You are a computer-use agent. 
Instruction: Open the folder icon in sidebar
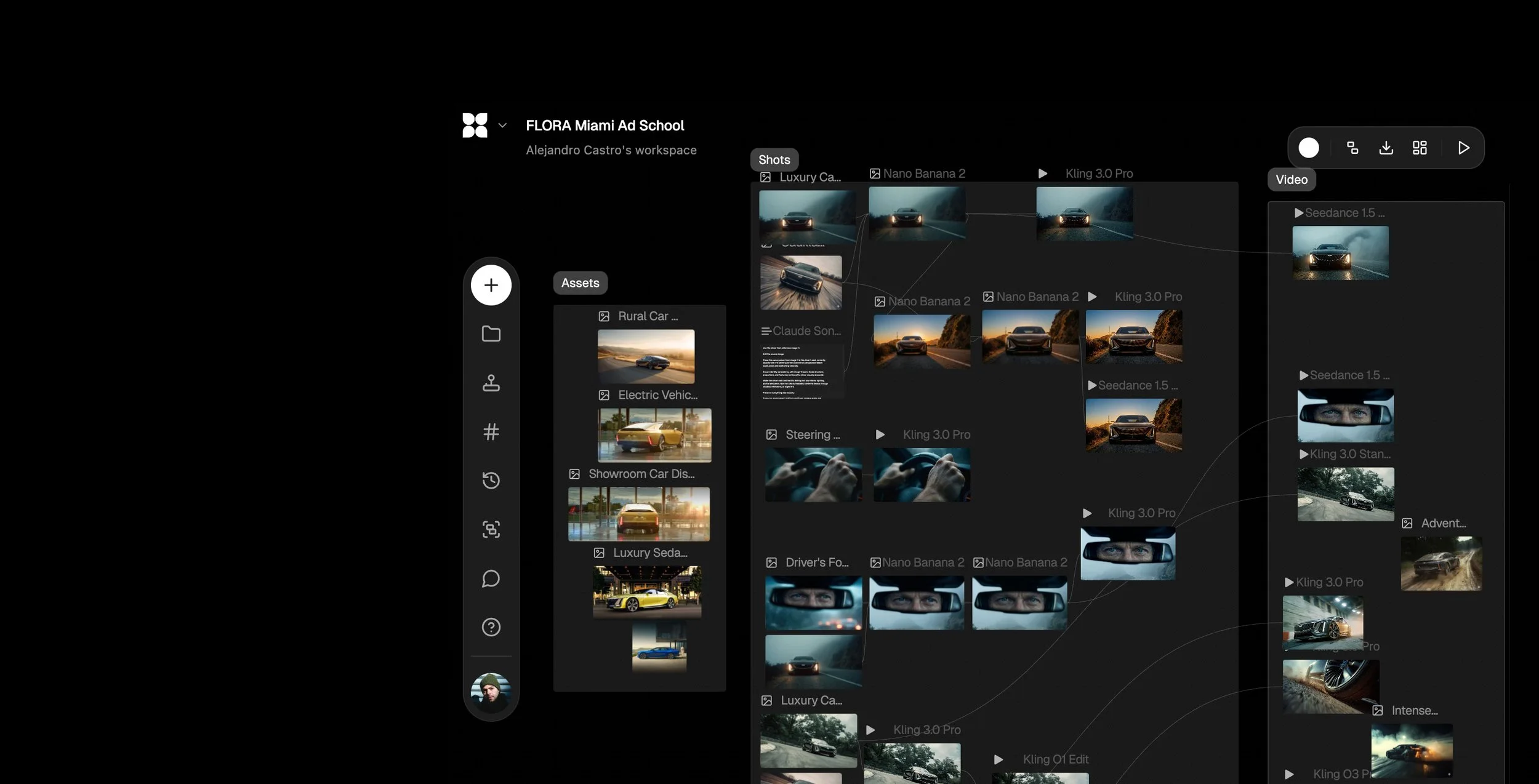(491, 334)
